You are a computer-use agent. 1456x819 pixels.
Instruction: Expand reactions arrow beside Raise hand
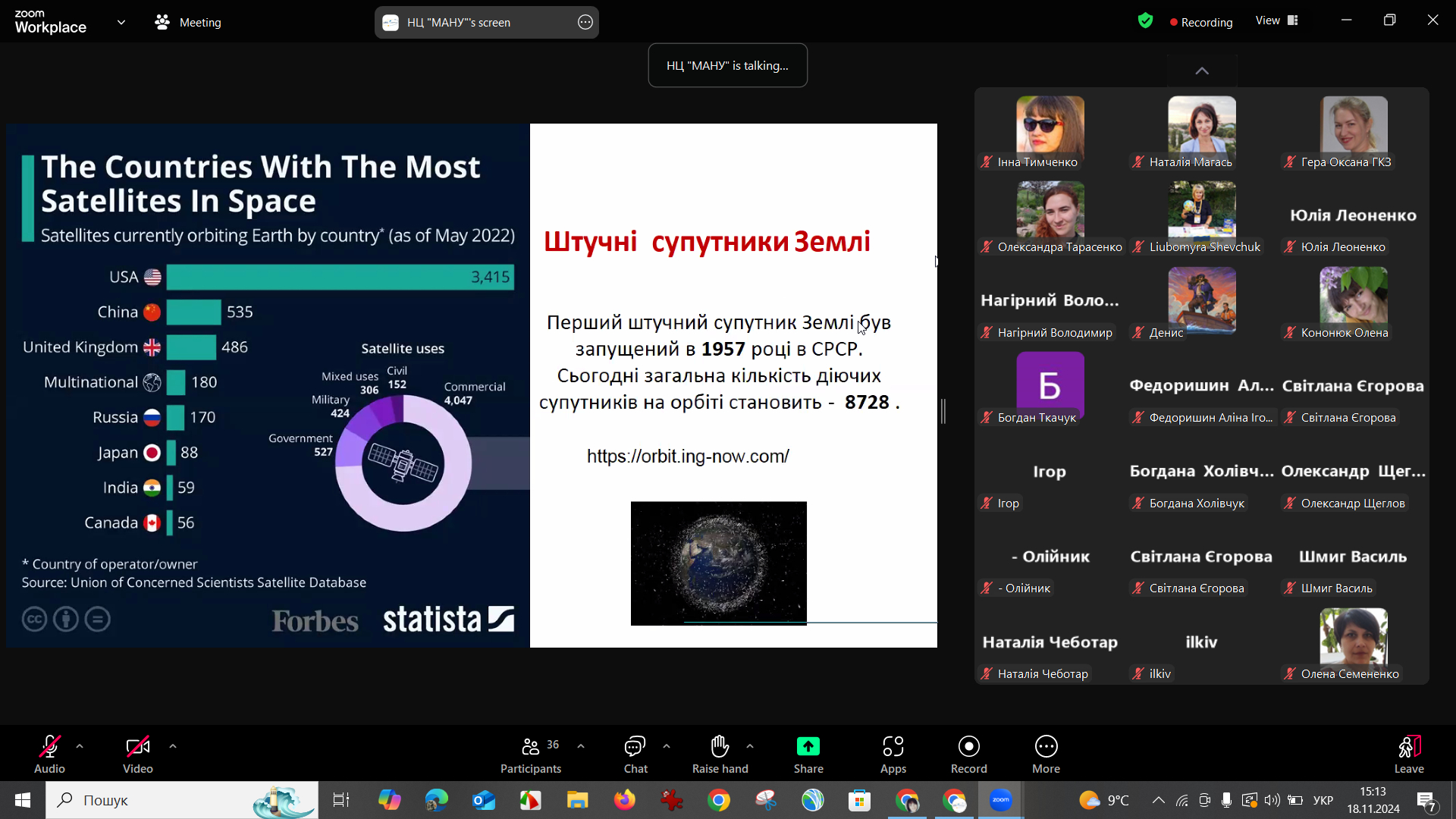(750, 746)
